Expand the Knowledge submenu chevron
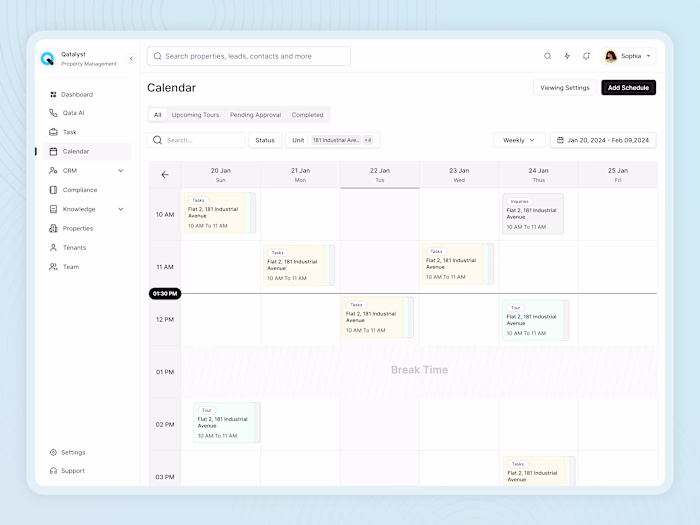Image resolution: width=700 pixels, height=525 pixels. [121, 209]
